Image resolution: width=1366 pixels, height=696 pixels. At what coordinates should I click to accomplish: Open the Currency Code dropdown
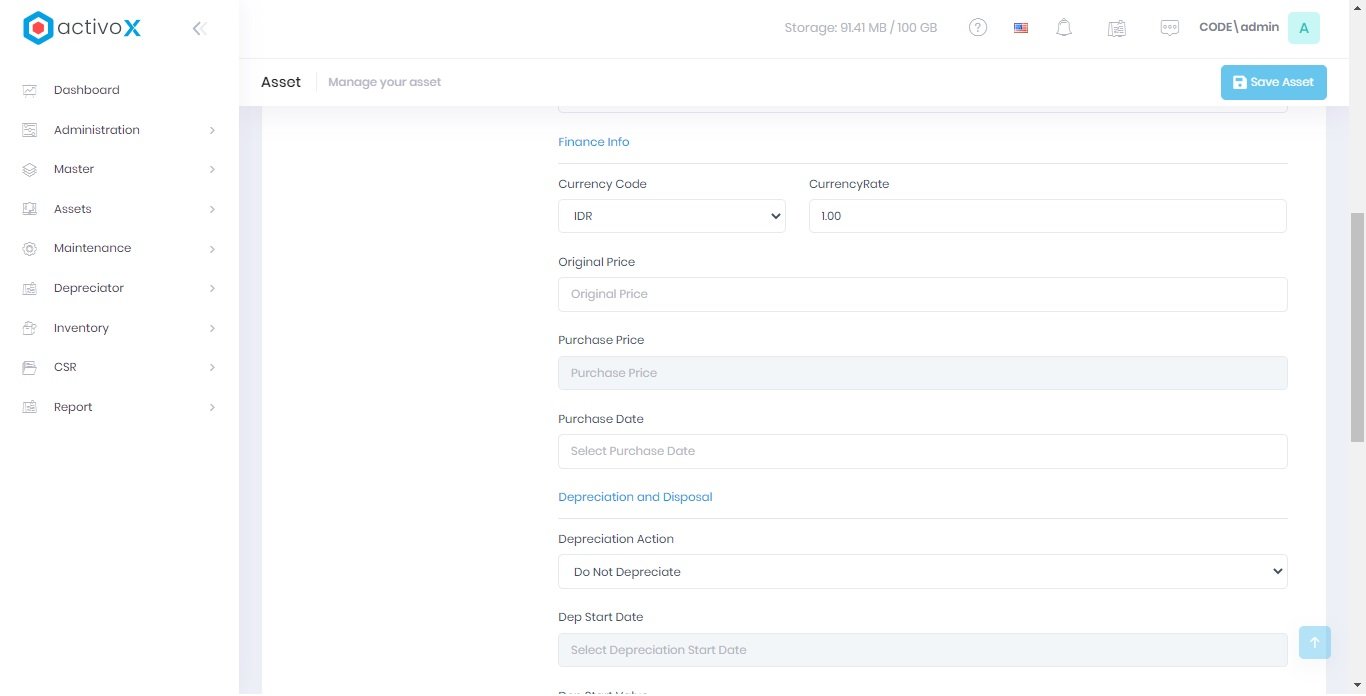(x=671, y=216)
